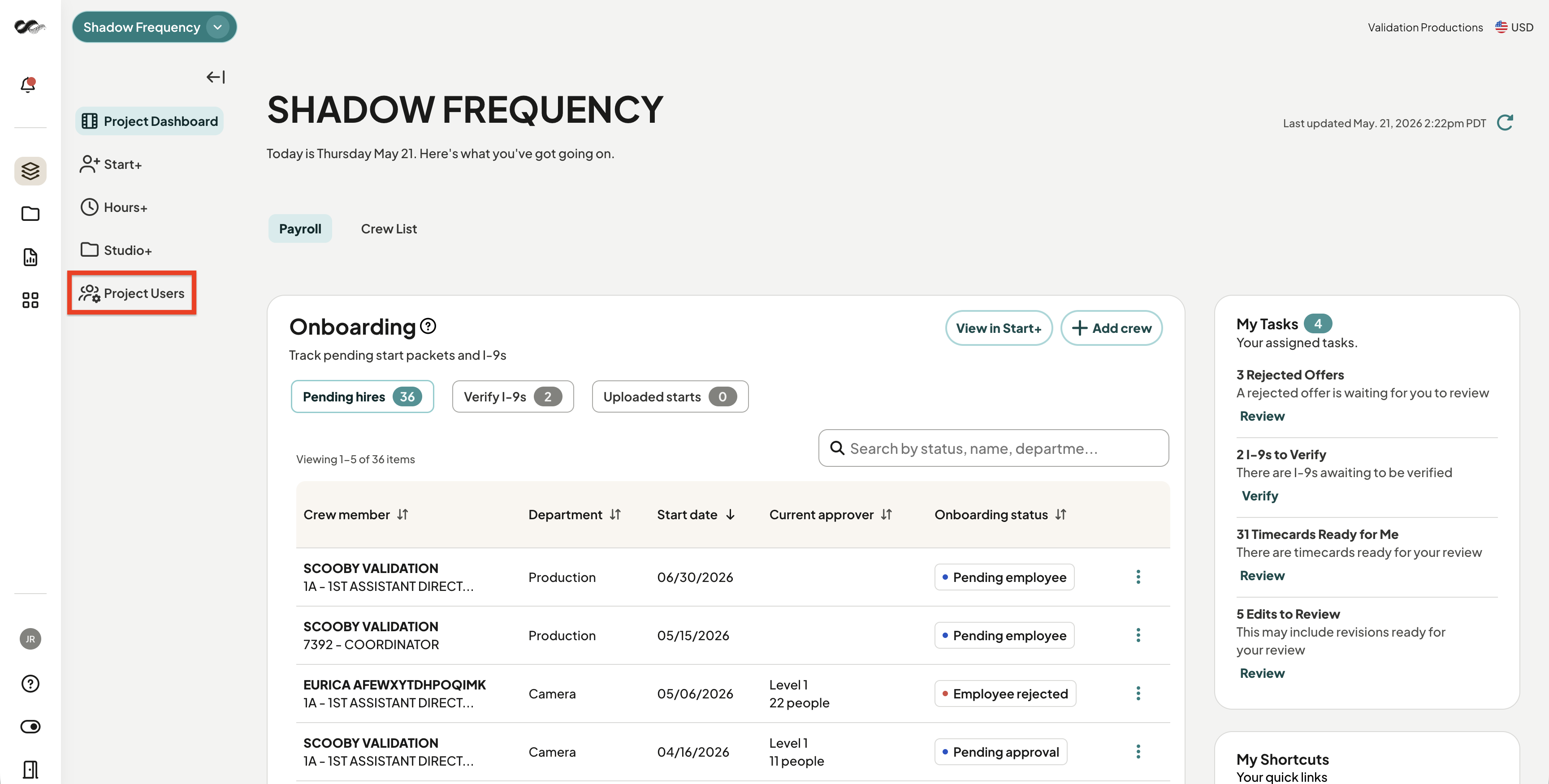The width and height of the screenshot is (1549, 784).
Task: Click Pending employee status for 06/30/2026 row
Action: point(1004,577)
